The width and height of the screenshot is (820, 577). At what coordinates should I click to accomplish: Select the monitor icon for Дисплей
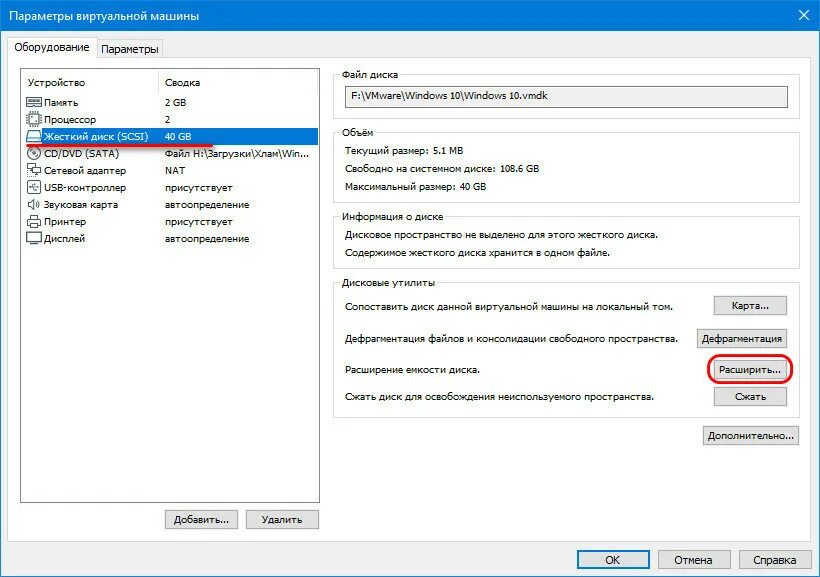point(33,239)
